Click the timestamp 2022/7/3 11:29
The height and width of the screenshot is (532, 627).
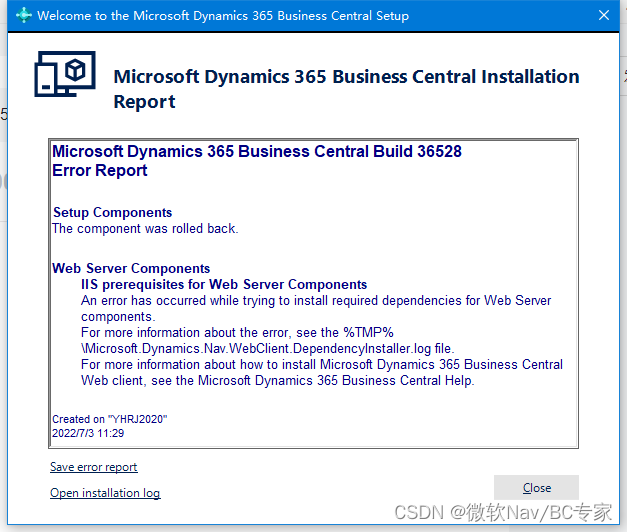pyautogui.click(x=88, y=433)
